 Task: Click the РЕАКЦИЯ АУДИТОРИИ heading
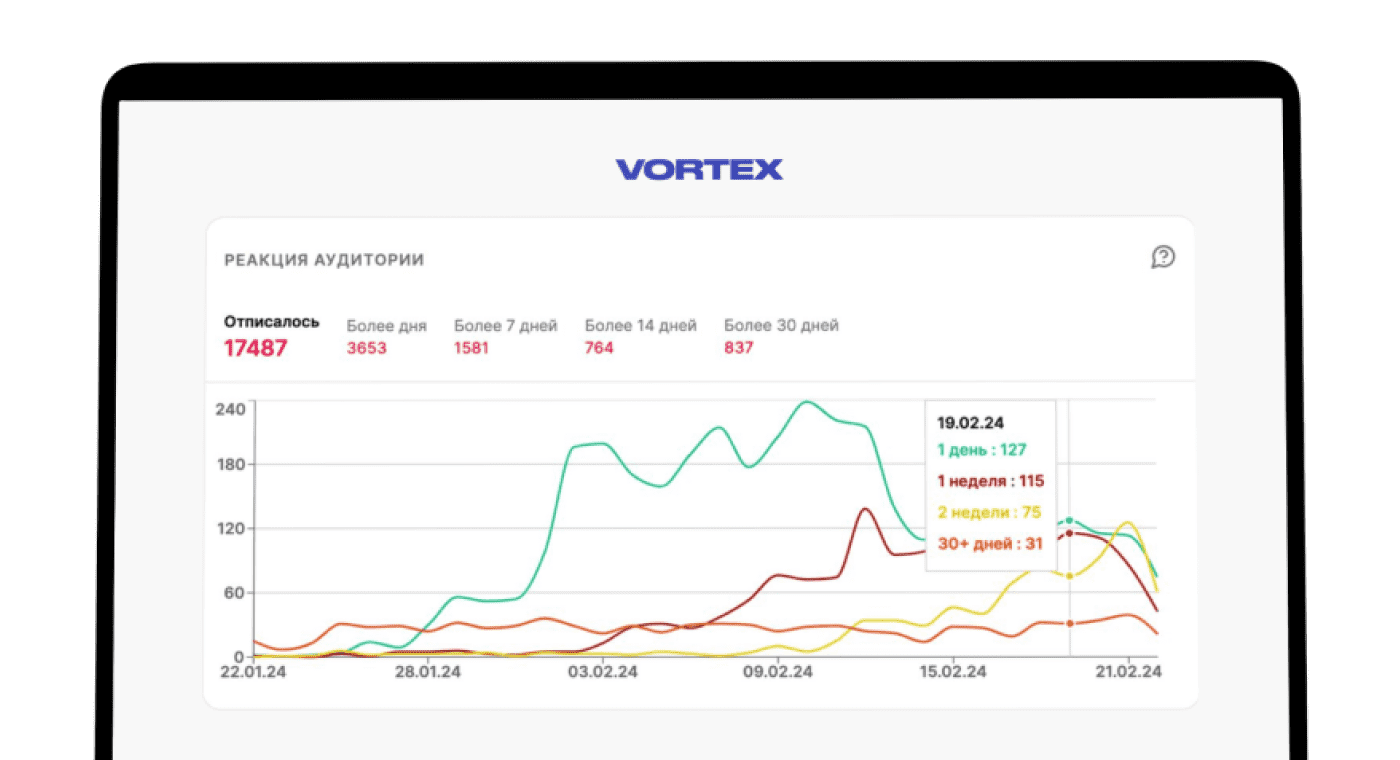pyautogui.click(x=324, y=260)
